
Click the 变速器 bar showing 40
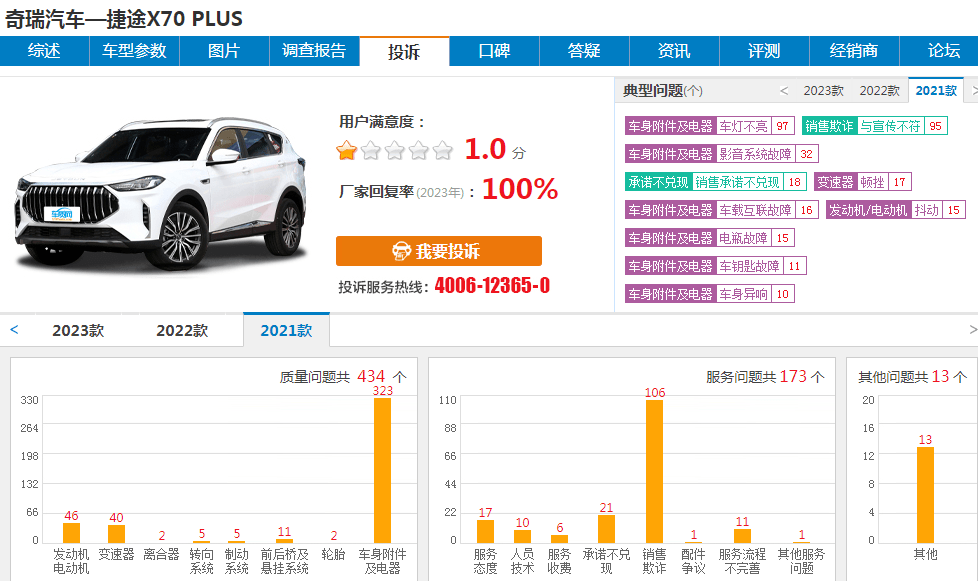[116, 534]
